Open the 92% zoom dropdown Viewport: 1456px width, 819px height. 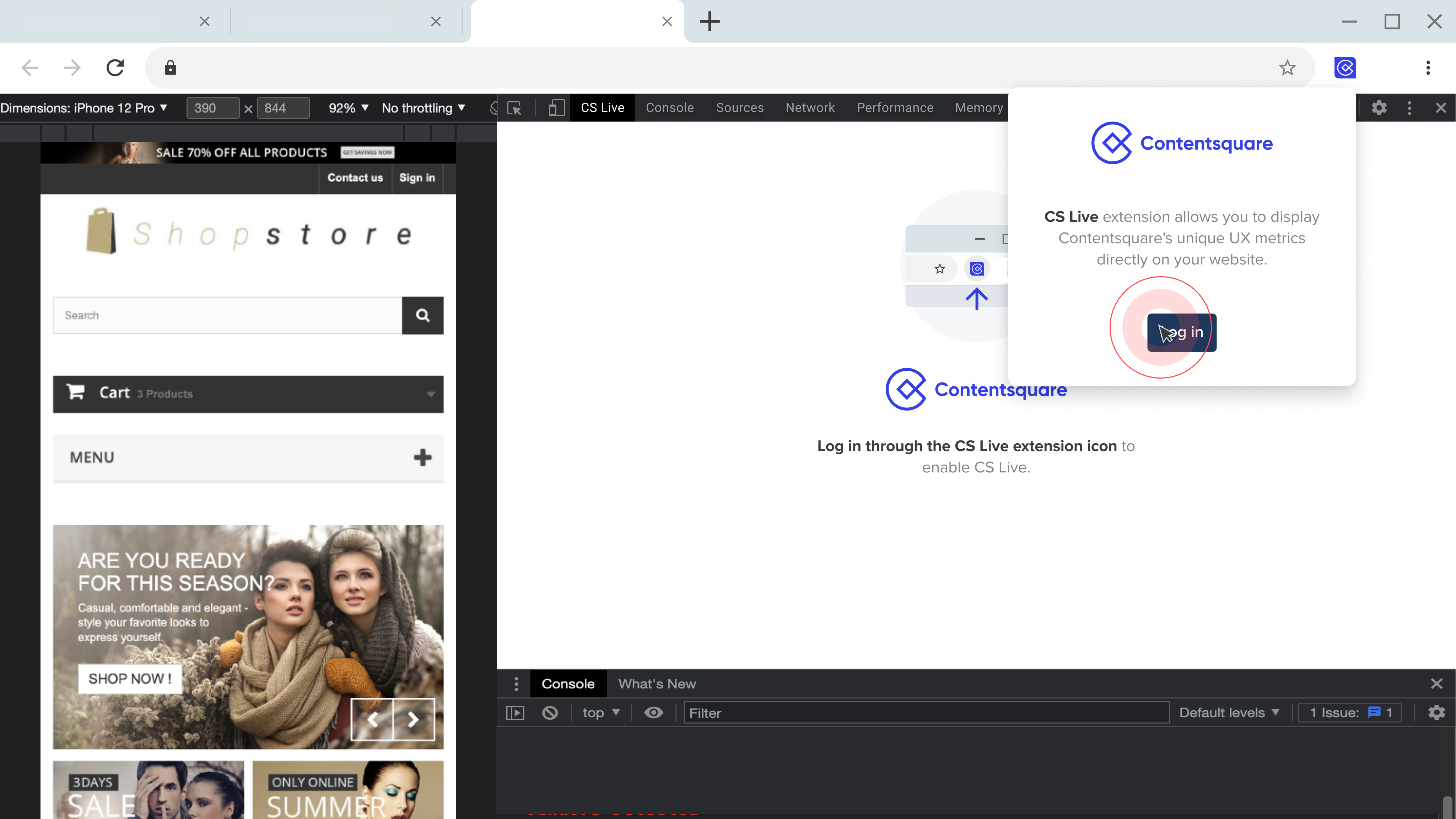348,108
